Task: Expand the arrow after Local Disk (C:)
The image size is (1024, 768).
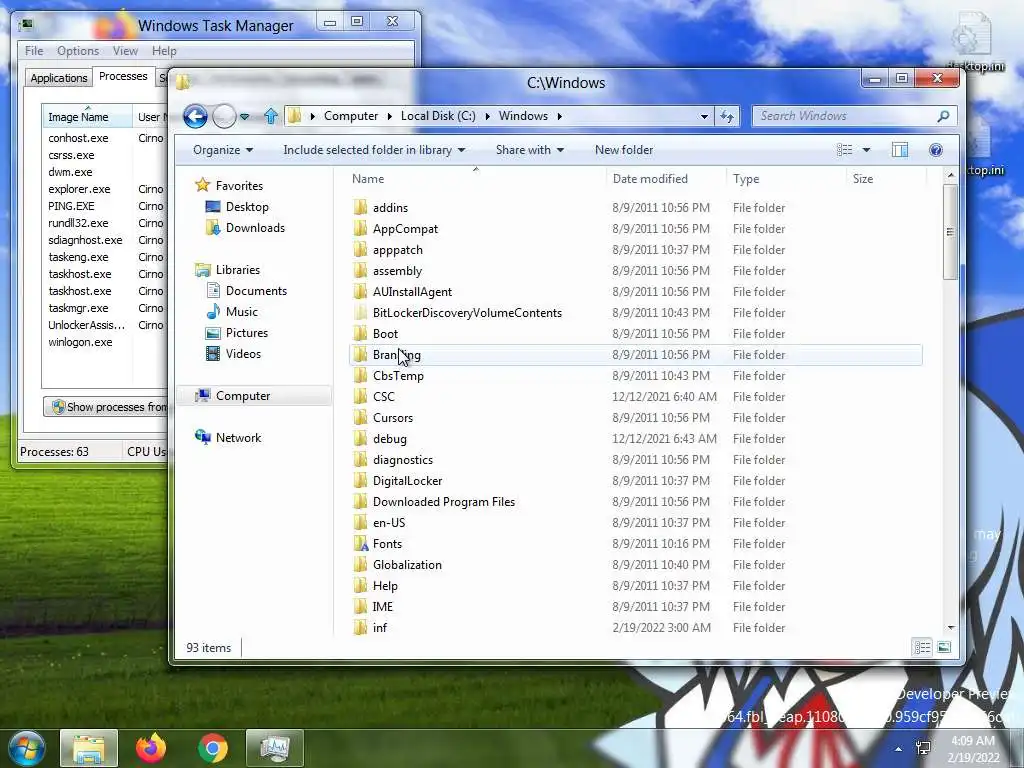Action: click(487, 116)
